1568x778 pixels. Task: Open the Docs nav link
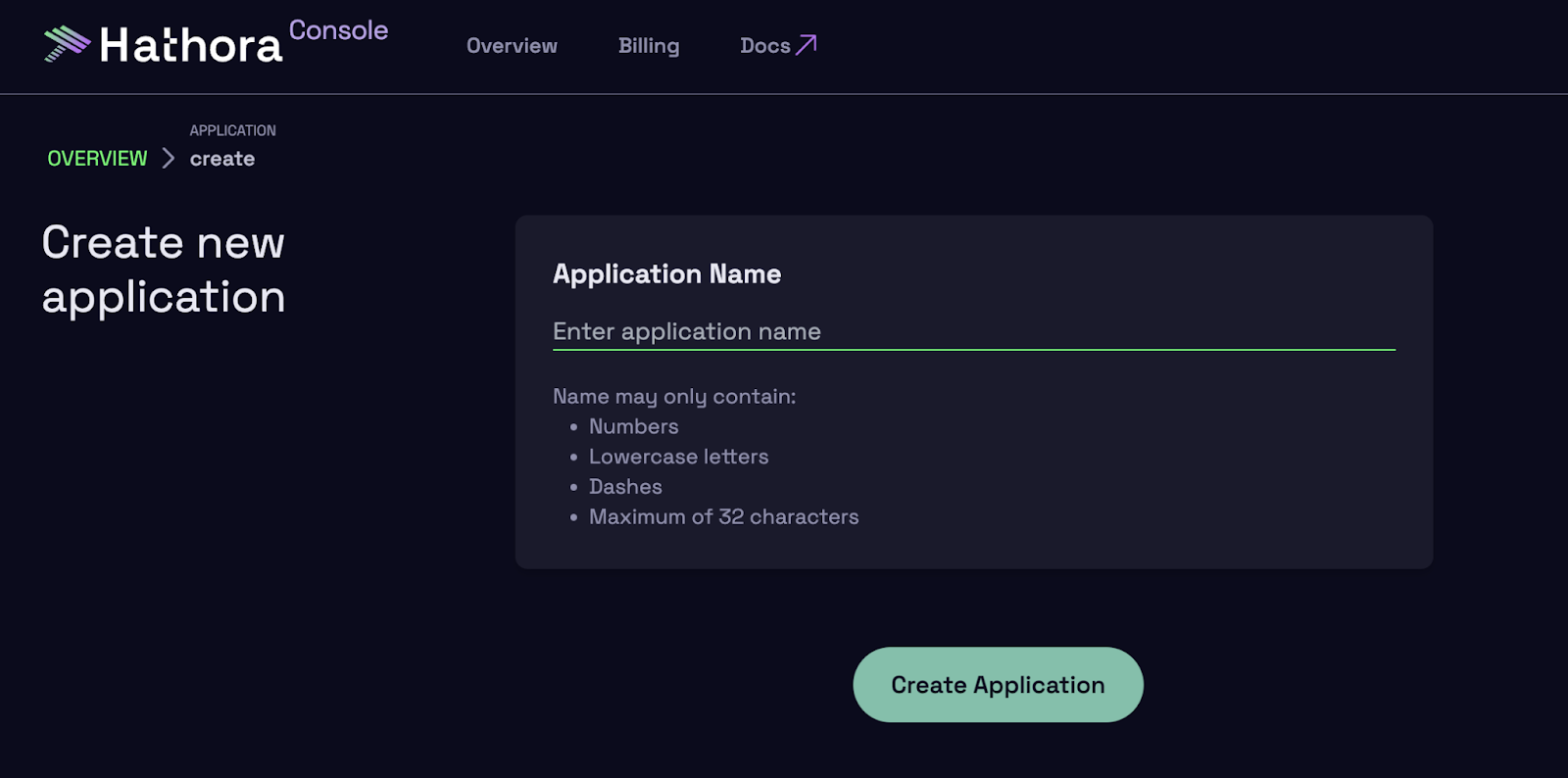point(778,46)
